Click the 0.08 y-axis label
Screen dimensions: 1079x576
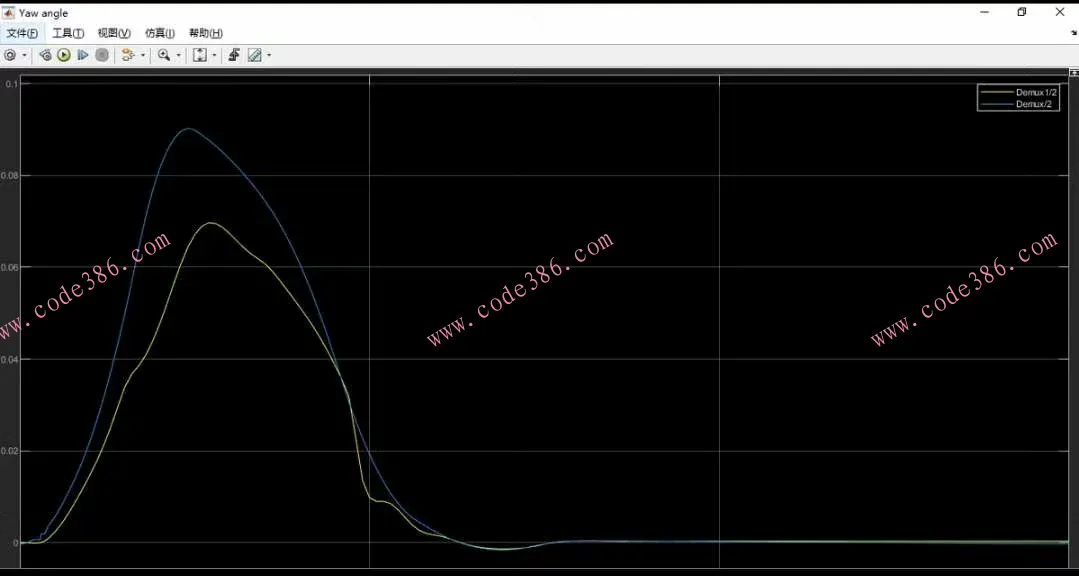point(8,175)
